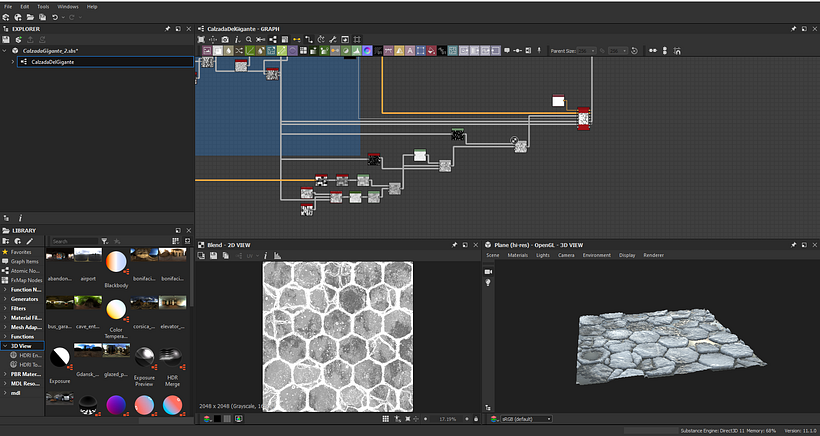820x436 pixels.
Task: Click the library Search input field
Action: pos(74,241)
